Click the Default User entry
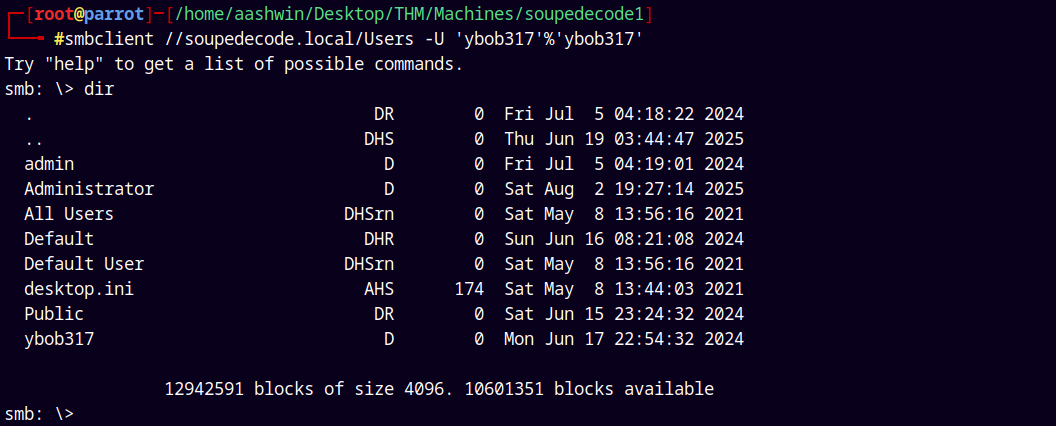Screen dimensions: 1056x426 [x=84, y=264]
